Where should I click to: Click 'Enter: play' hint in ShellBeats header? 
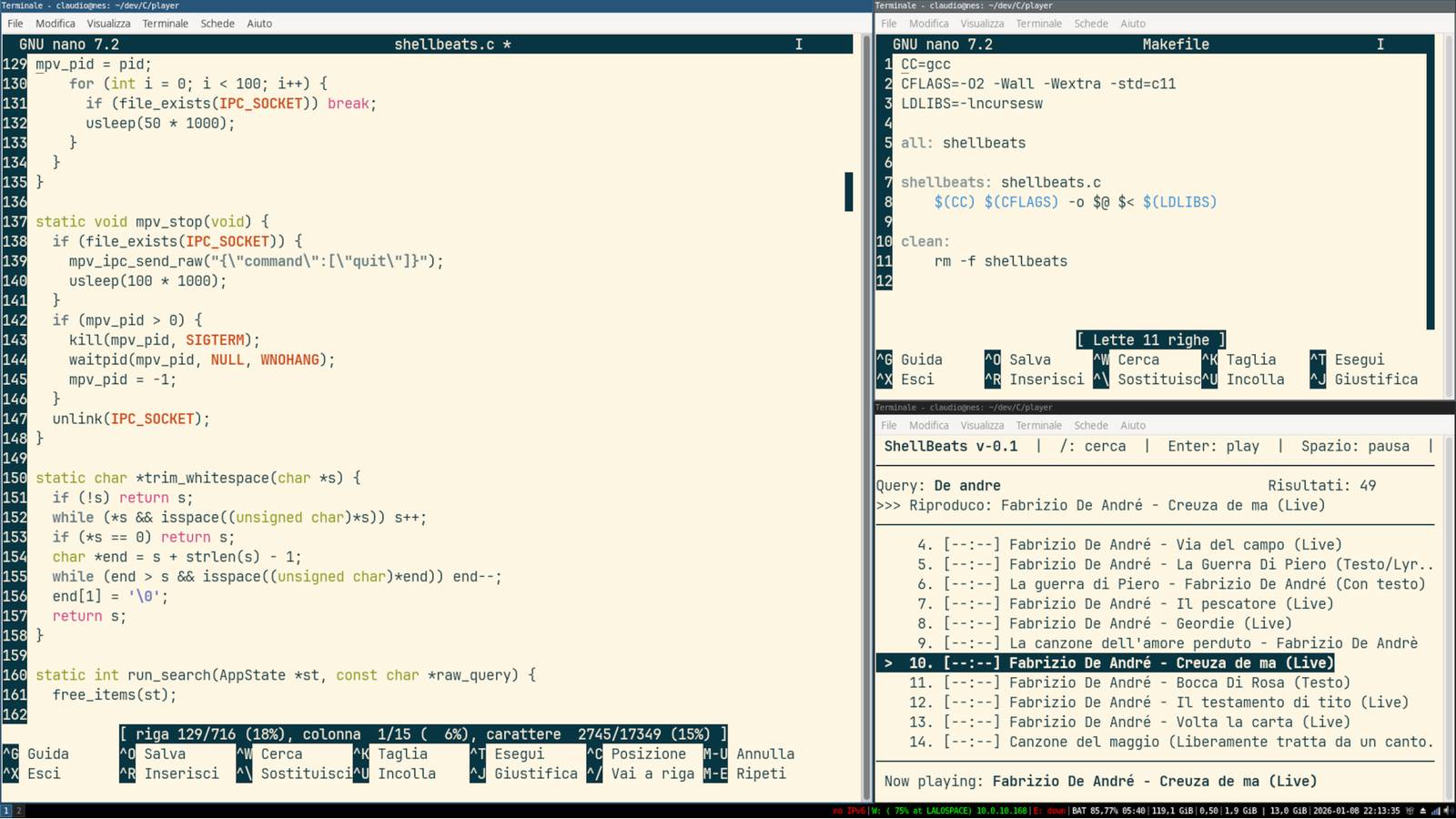point(1213,447)
